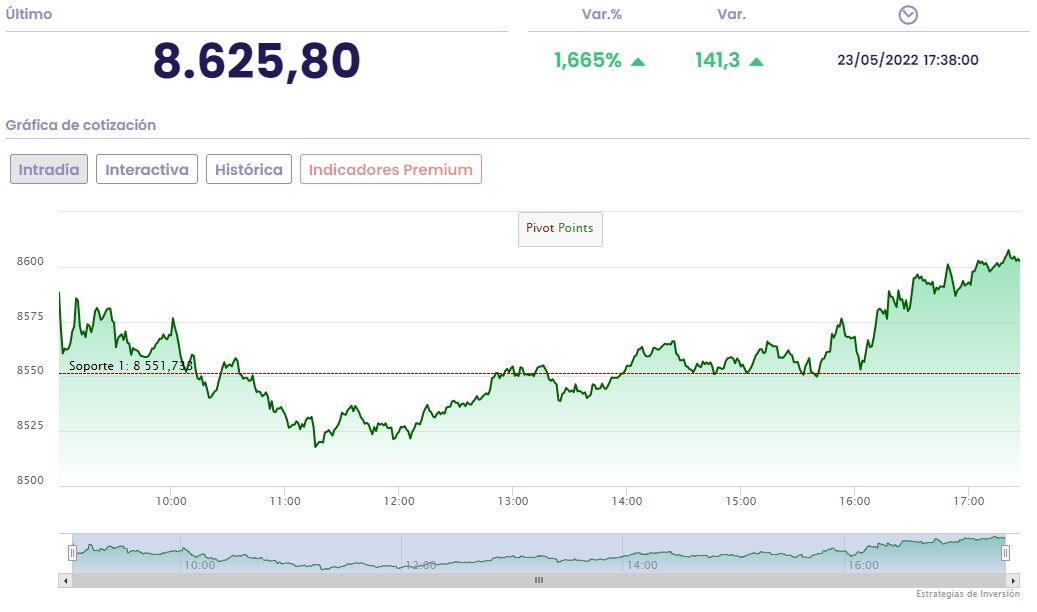Click the navigator scrollbar grip
Viewport: 1037px width, 612px height.
click(x=538, y=580)
